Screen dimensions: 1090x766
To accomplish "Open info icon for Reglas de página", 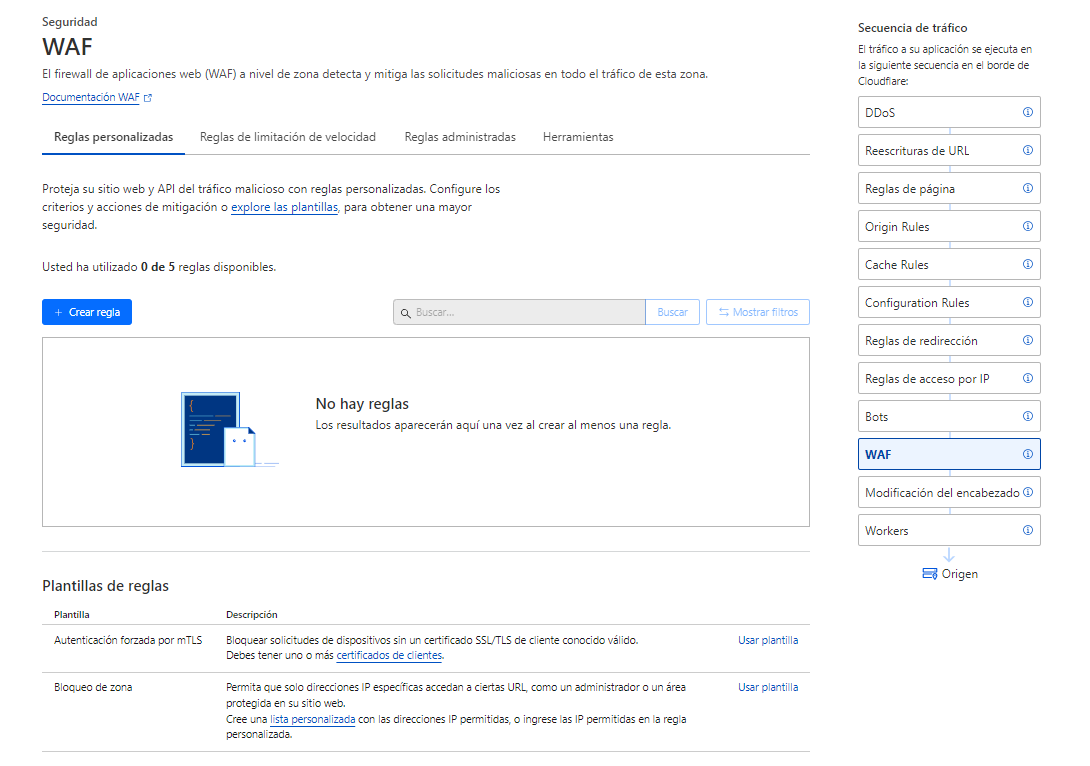I will coord(1027,188).
